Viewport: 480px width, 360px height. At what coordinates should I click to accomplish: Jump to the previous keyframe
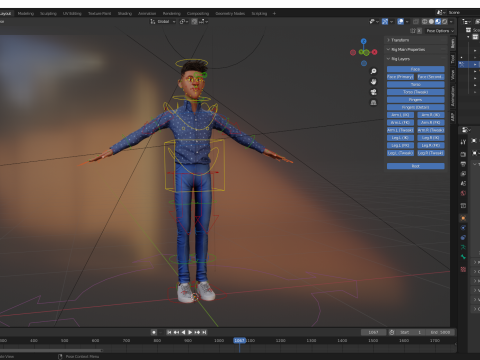coord(176,332)
